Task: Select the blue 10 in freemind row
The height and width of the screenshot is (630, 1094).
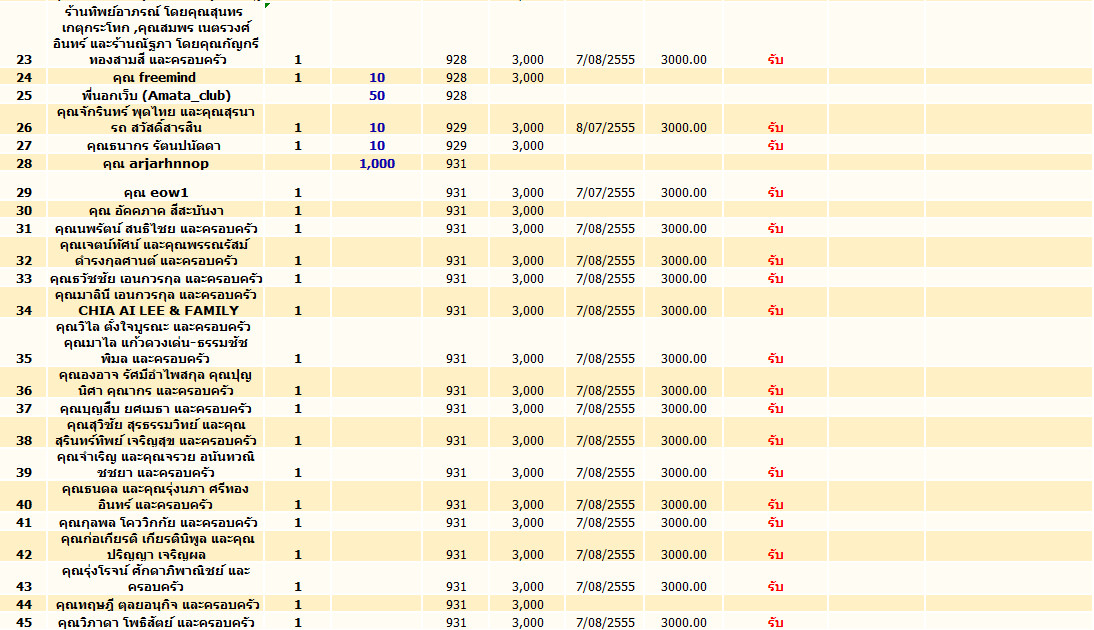Action: coord(377,77)
